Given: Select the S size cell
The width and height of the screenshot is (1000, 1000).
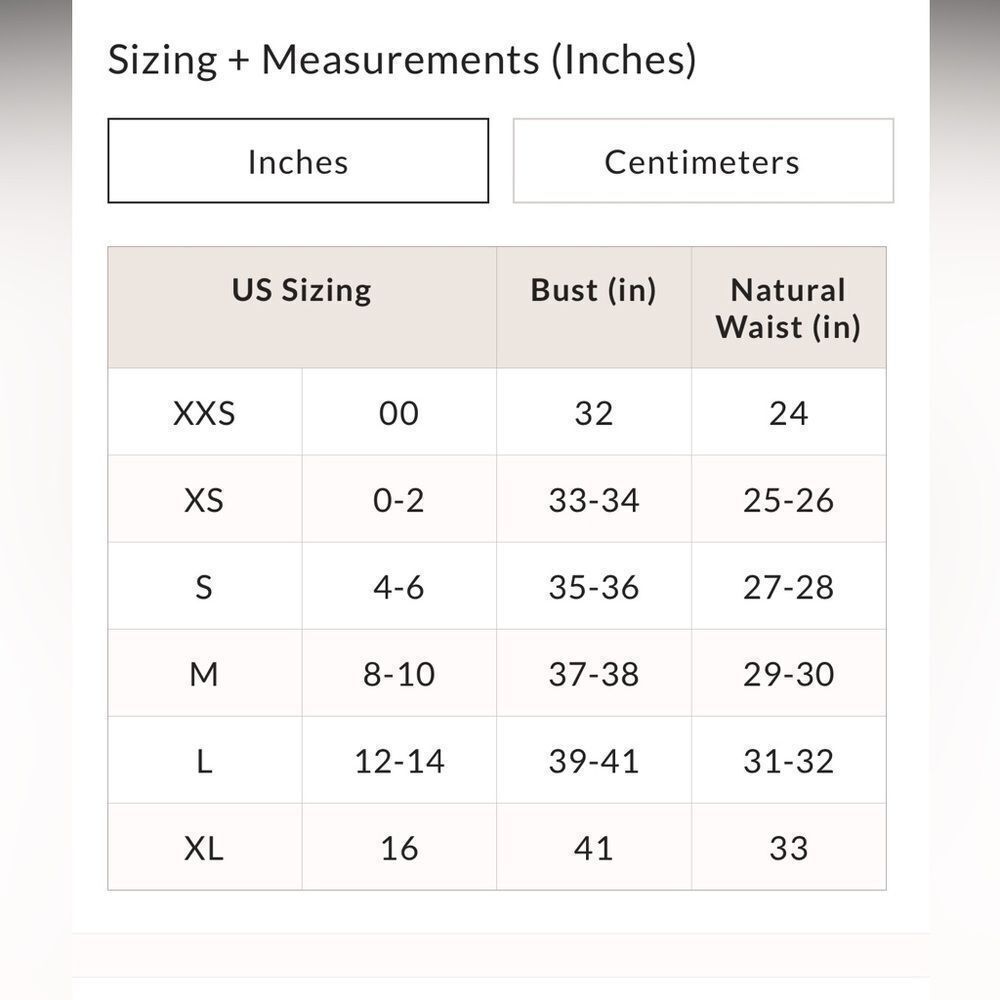Looking at the screenshot, I should point(205,586).
